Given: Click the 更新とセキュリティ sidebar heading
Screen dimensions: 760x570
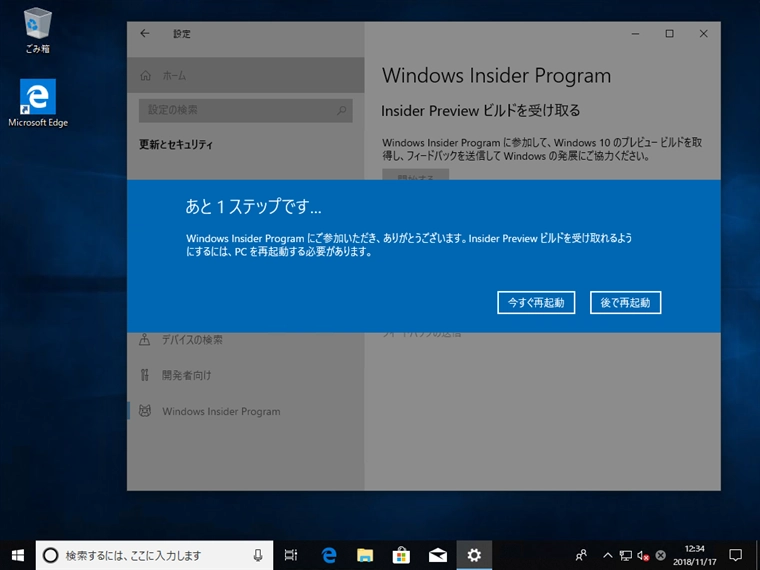Looking at the screenshot, I should (176, 144).
